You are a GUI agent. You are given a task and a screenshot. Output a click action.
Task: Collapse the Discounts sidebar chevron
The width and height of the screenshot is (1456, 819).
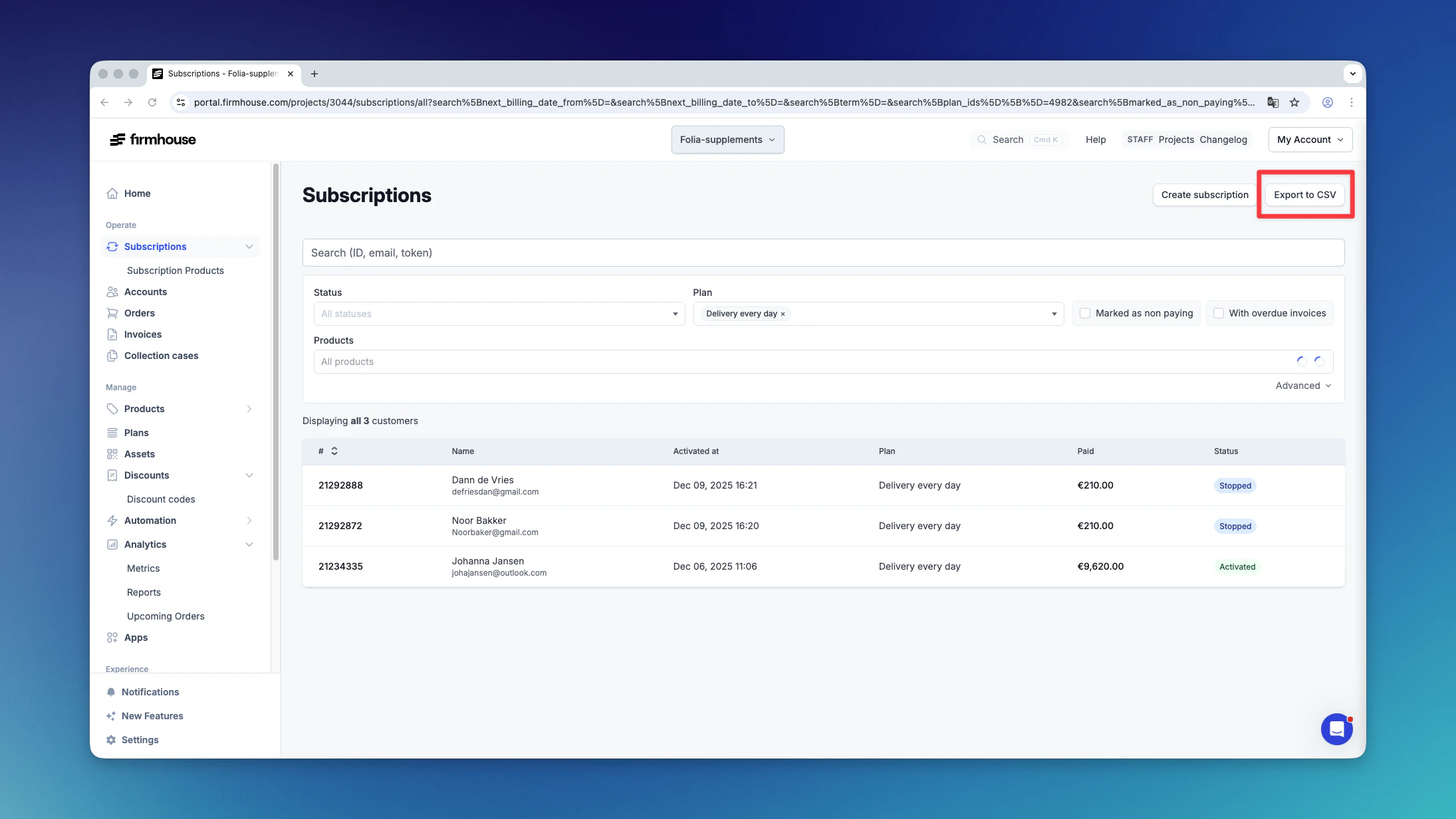point(249,475)
